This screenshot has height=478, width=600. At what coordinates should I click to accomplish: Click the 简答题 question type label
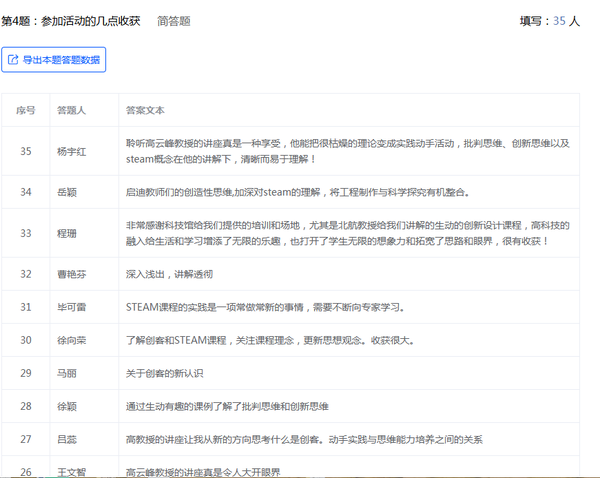point(174,21)
